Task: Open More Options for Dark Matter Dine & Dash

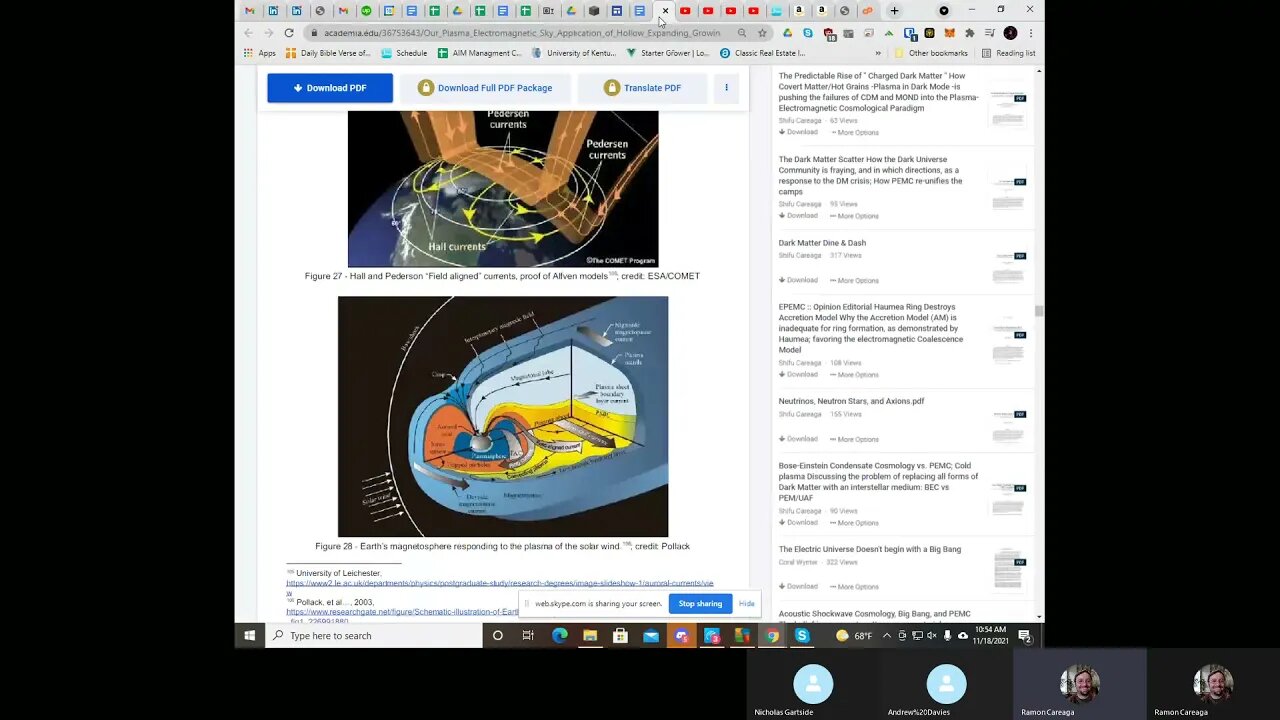Action: pos(854,280)
